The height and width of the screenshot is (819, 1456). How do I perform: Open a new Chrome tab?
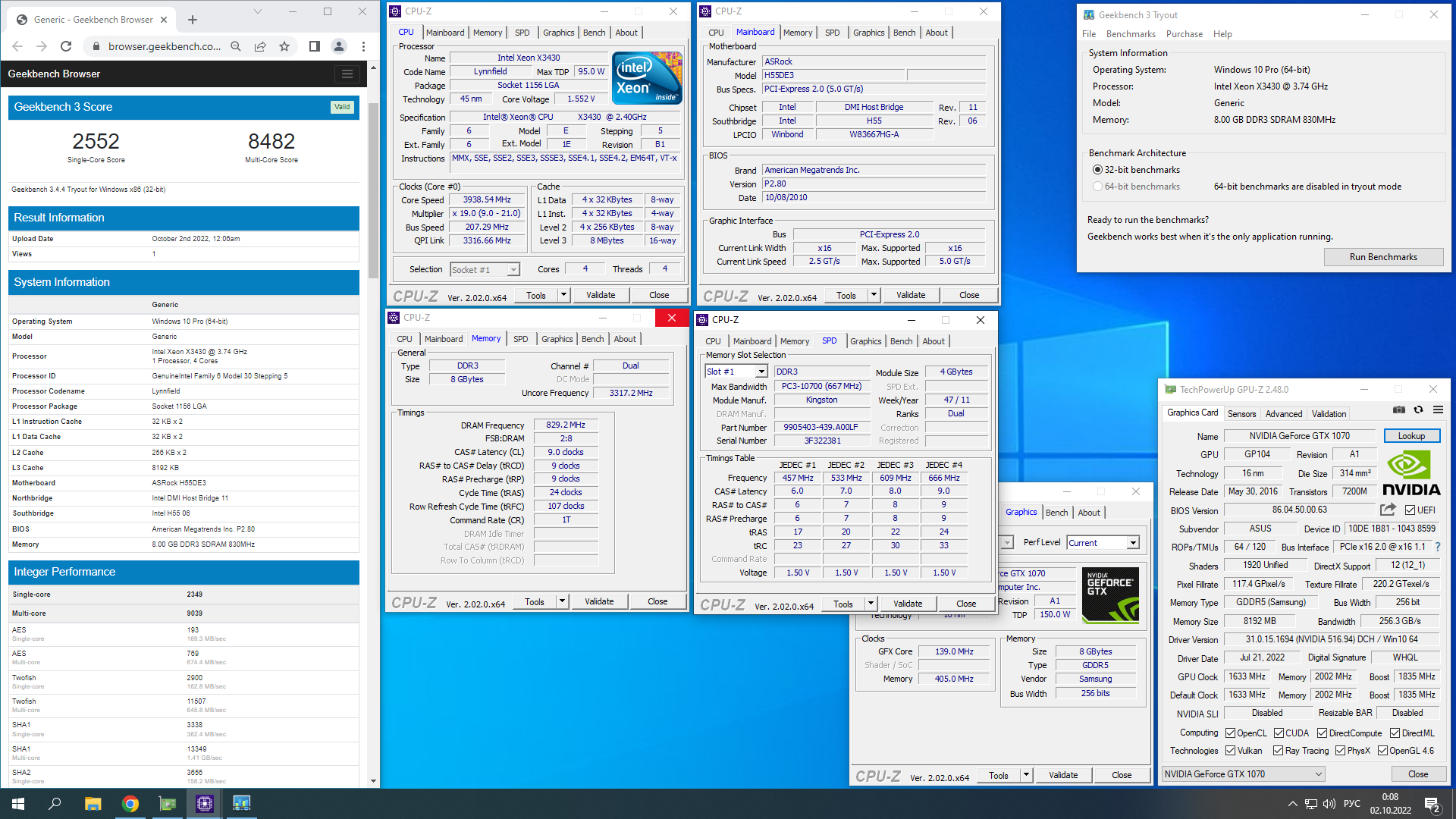click(193, 20)
